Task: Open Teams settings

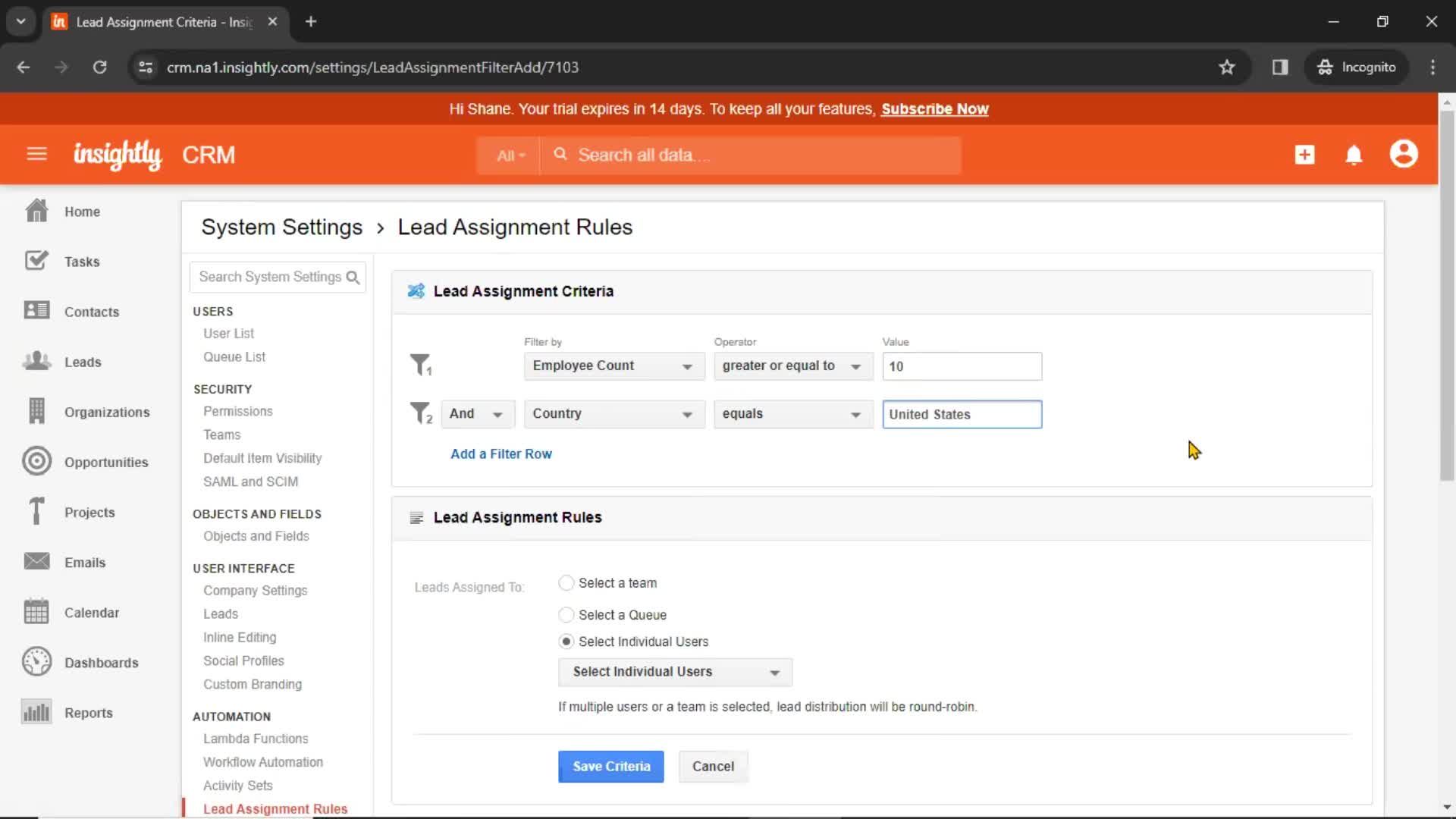Action: 221,435
